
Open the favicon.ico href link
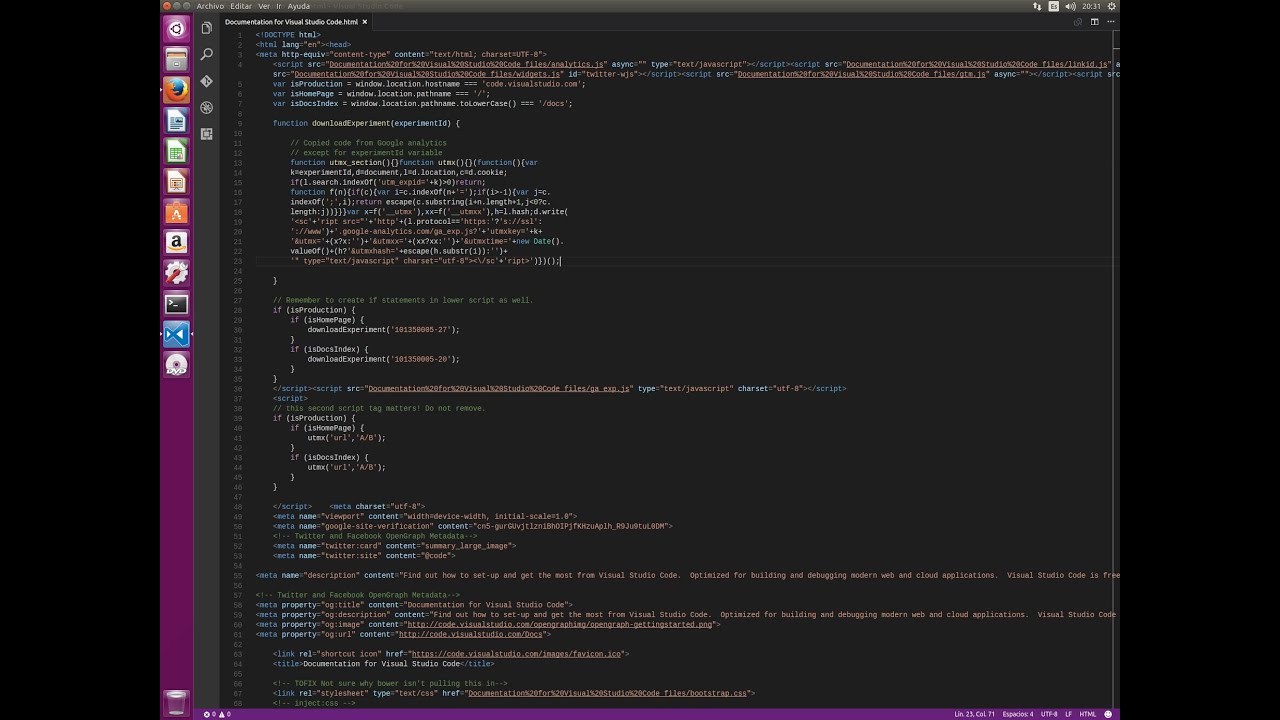(x=517, y=654)
